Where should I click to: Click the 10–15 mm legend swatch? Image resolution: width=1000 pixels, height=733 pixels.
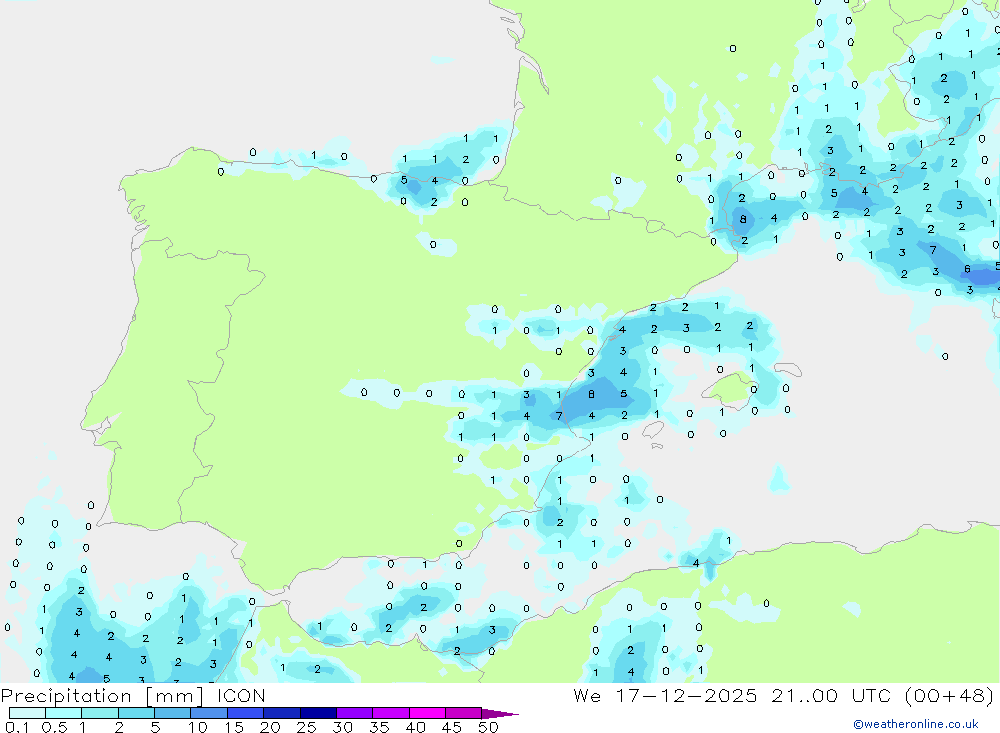(x=209, y=713)
